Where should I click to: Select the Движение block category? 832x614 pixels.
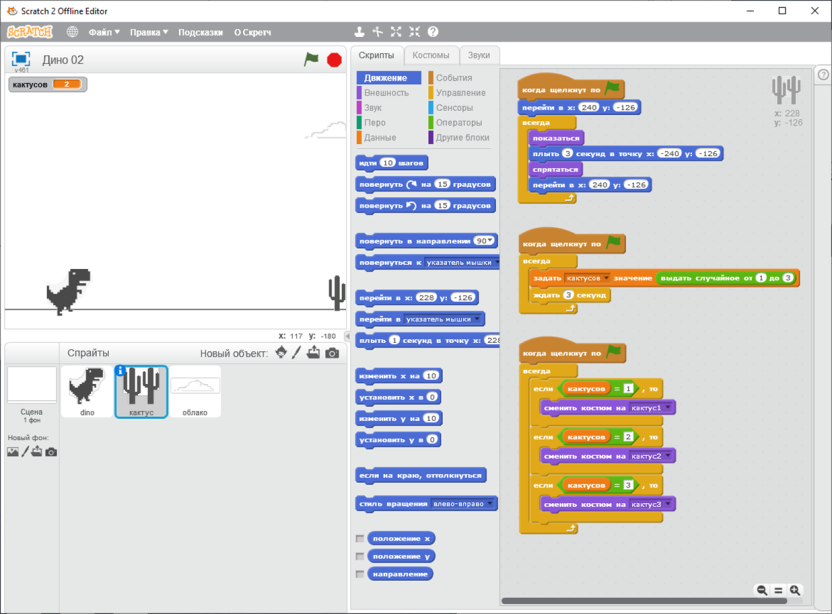(389, 78)
